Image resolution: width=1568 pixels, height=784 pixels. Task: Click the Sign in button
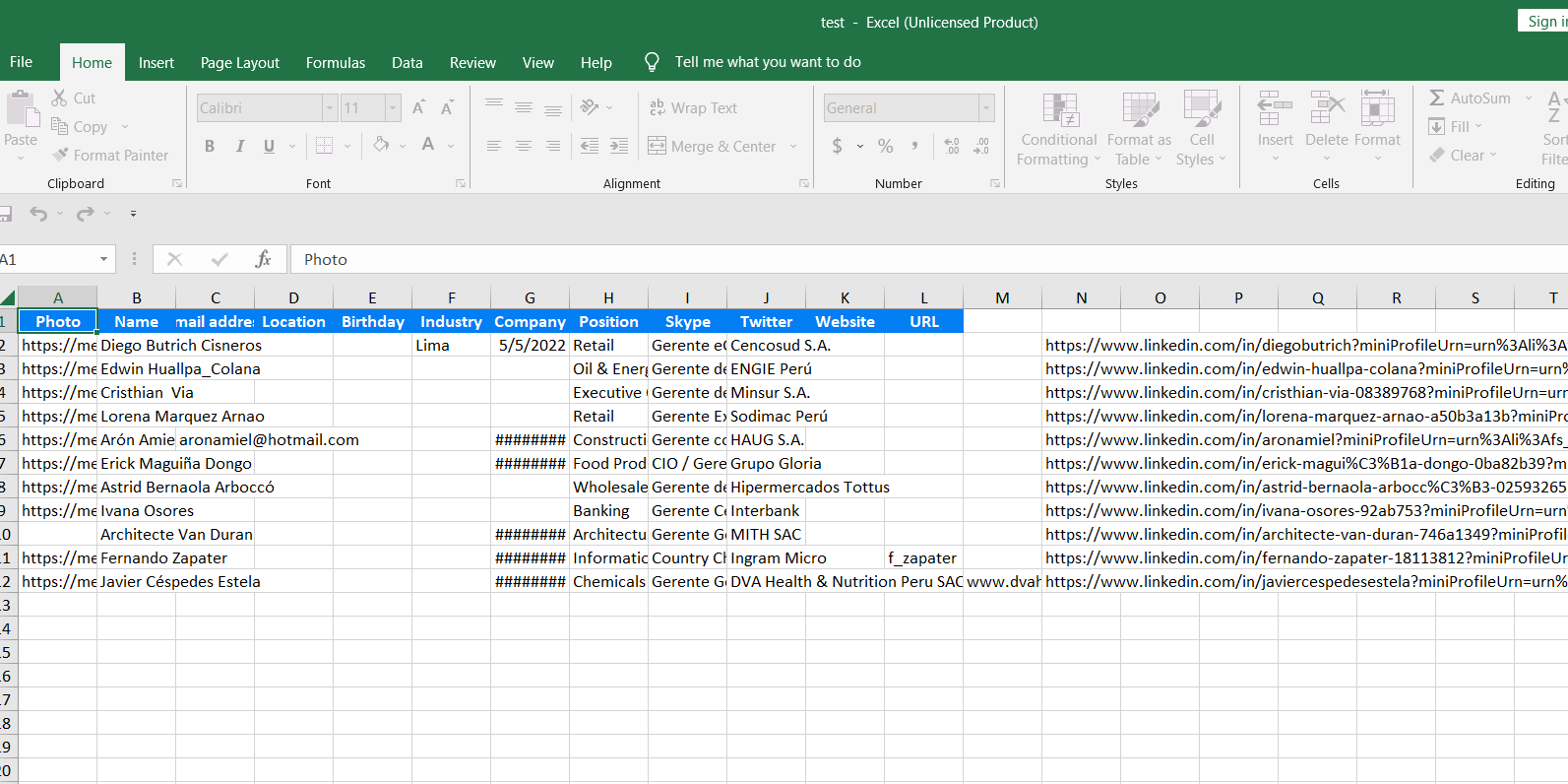[1544, 21]
